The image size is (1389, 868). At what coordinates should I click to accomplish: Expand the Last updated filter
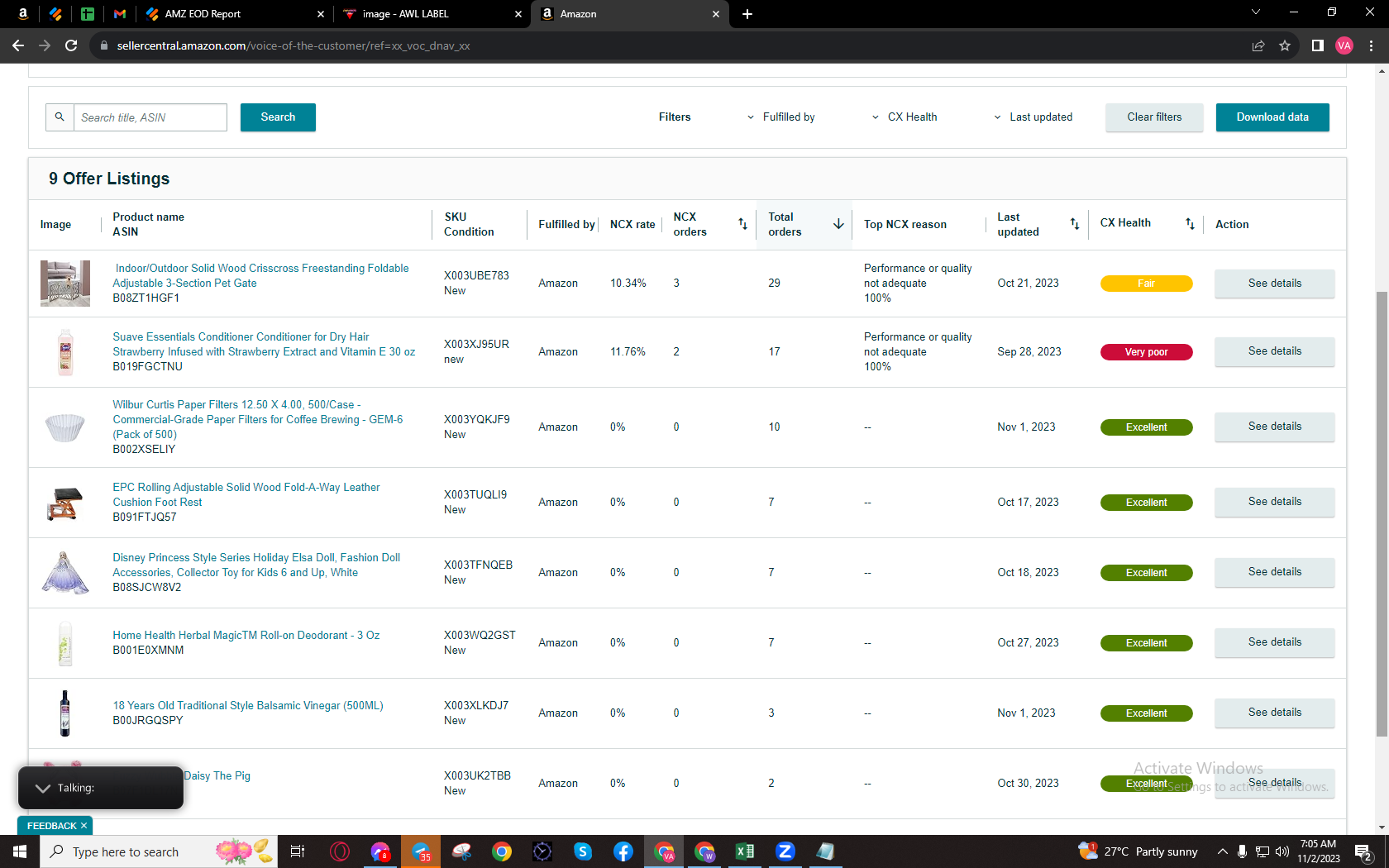pyautogui.click(x=1033, y=117)
